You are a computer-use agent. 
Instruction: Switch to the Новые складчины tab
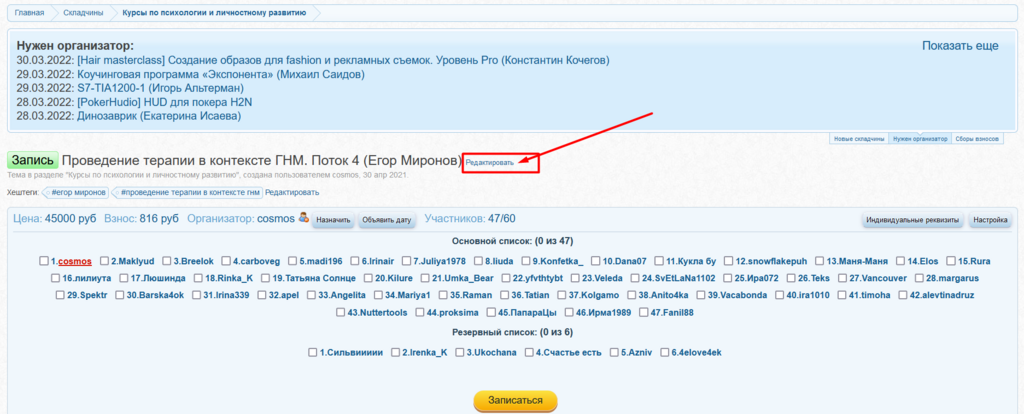859,139
